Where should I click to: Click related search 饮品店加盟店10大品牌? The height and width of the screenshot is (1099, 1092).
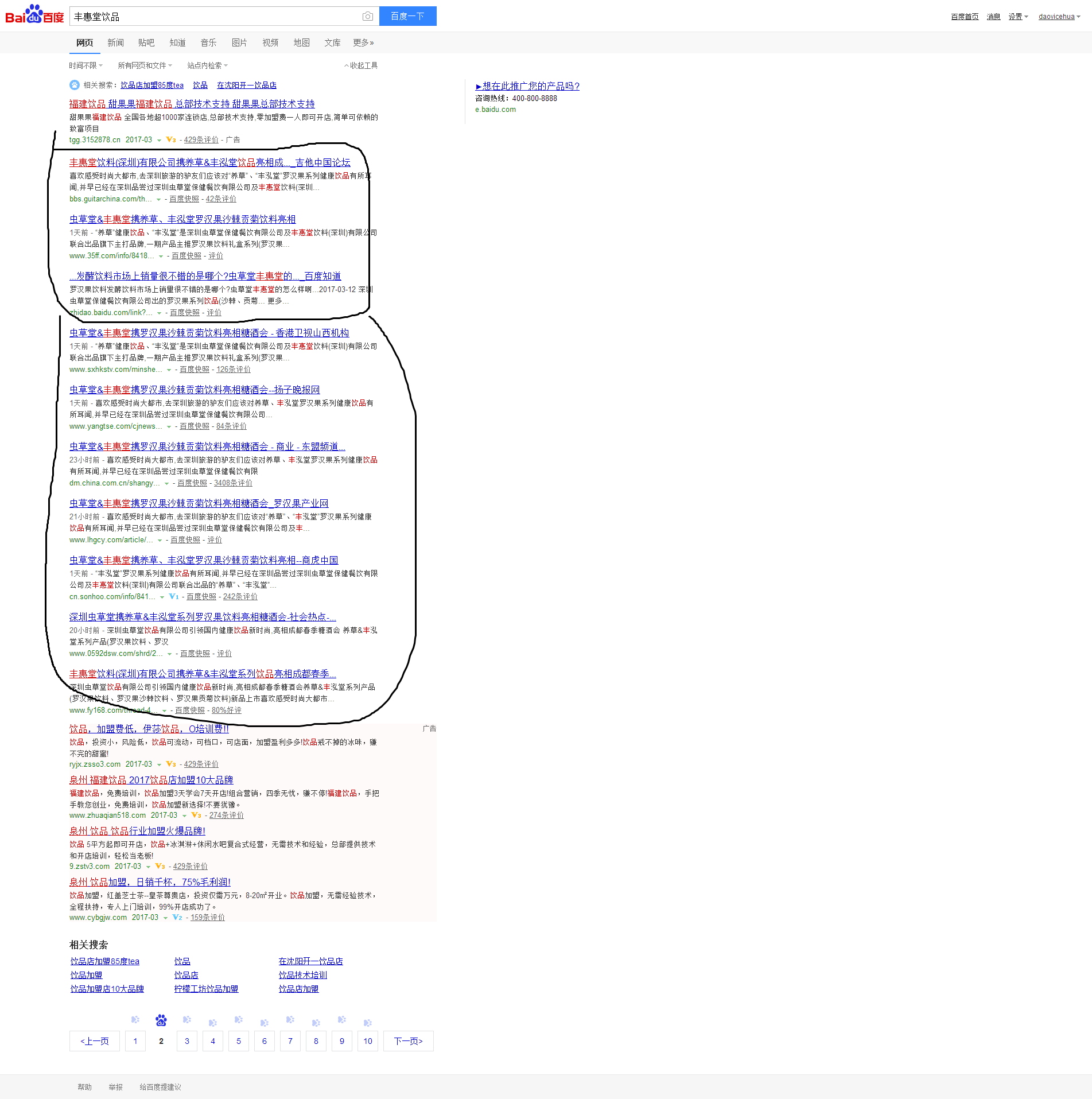coord(107,989)
